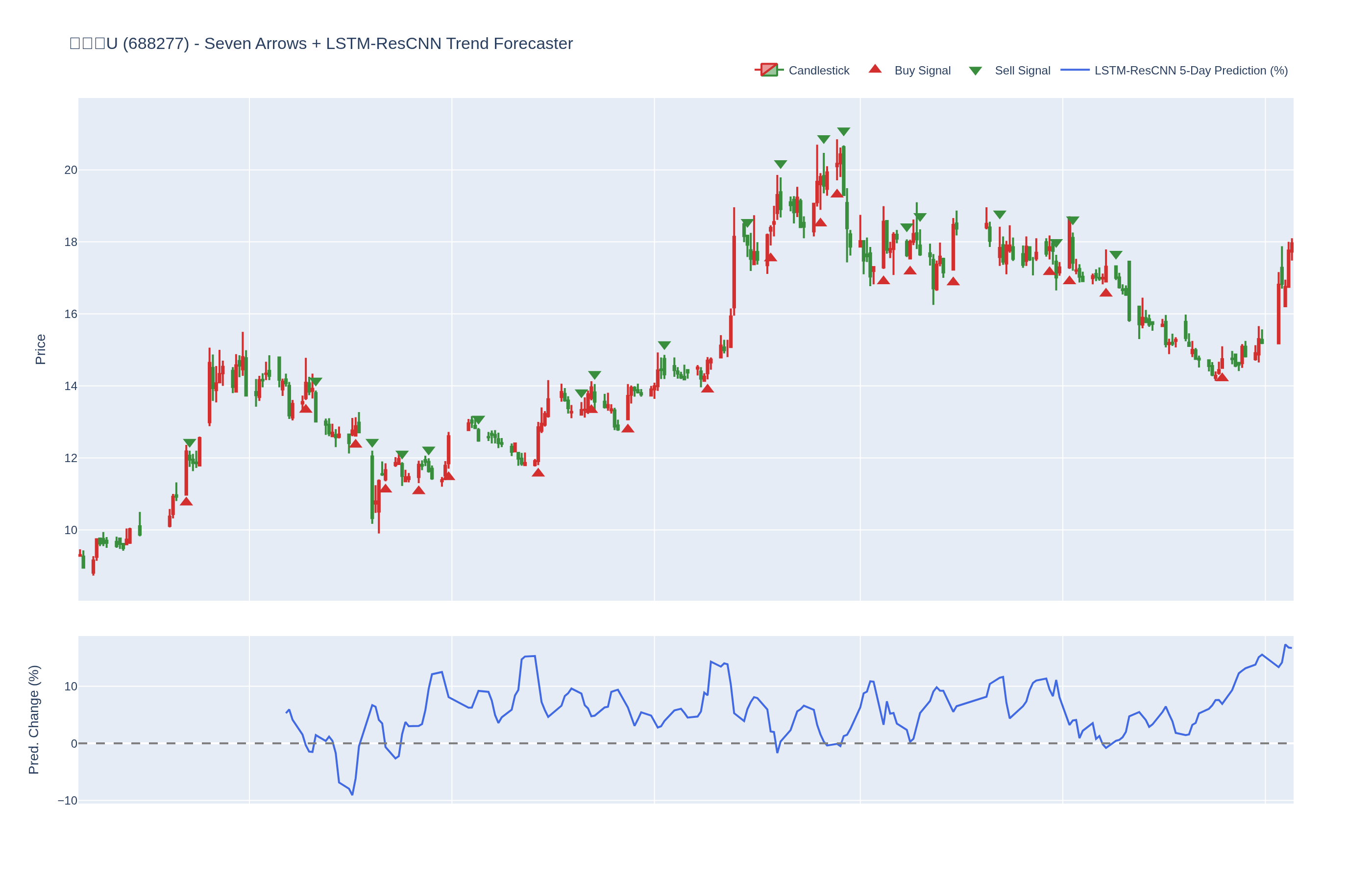
Task: Click the red Buy Signal legend triangle
Action: pyautogui.click(x=875, y=69)
